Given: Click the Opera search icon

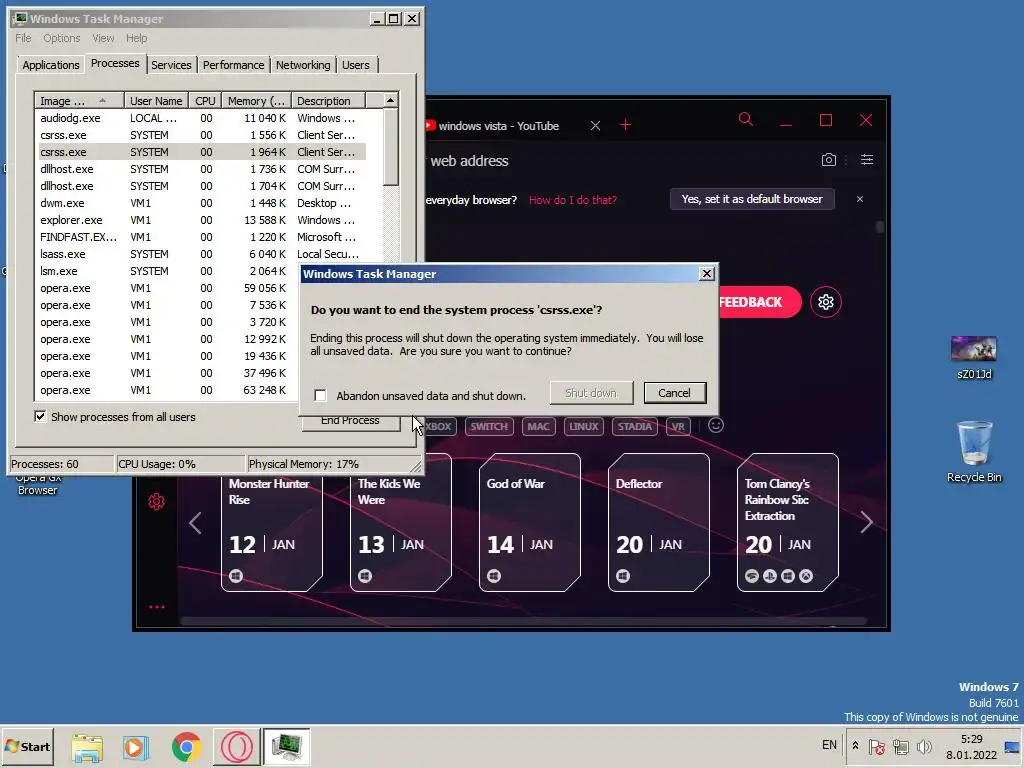Looking at the screenshot, I should [x=745, y=120].
